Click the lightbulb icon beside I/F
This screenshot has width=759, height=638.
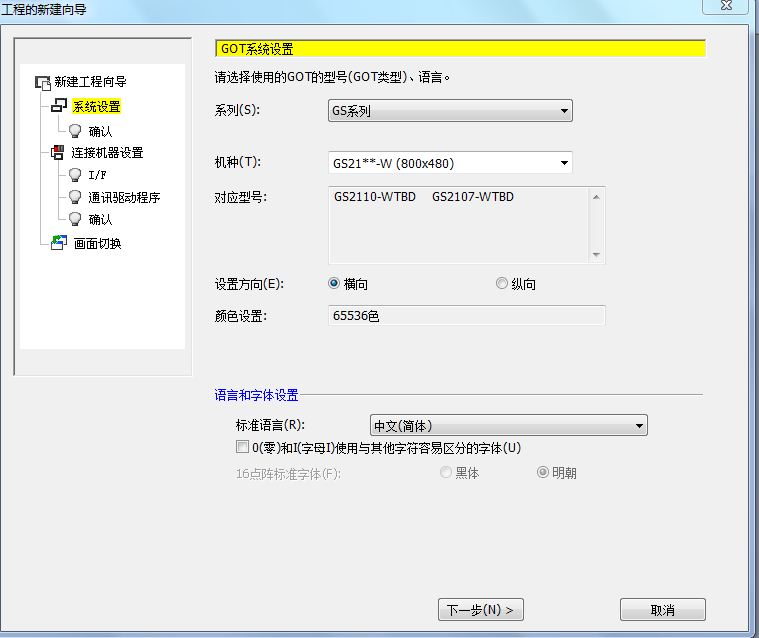point(75,175)
